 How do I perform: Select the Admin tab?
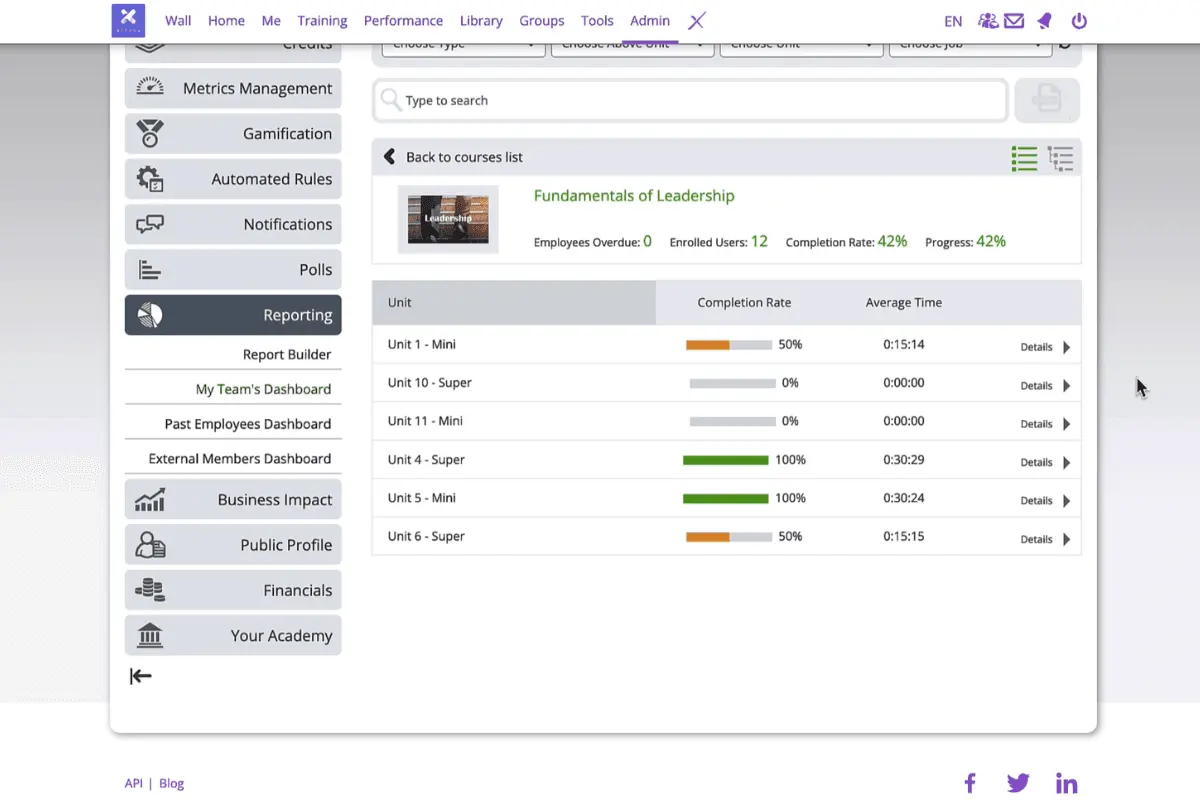point(650,20)
